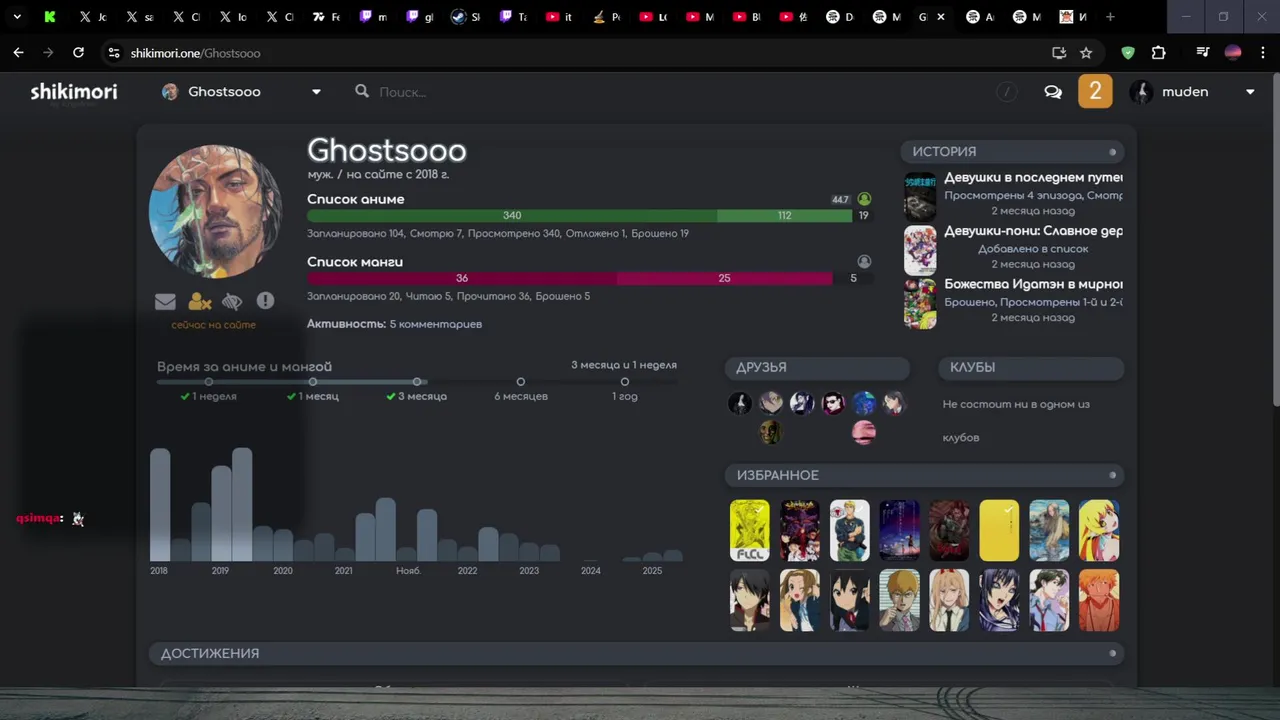
Task: Open the orange-haired favorite character card
Action: click(1099, 601)
